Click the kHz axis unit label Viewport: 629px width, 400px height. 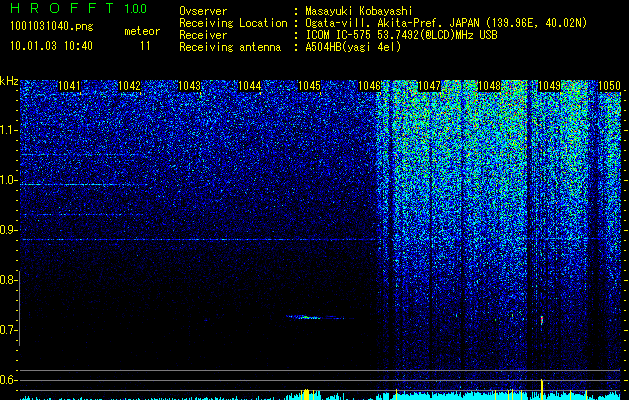click(x=9, y=81)
